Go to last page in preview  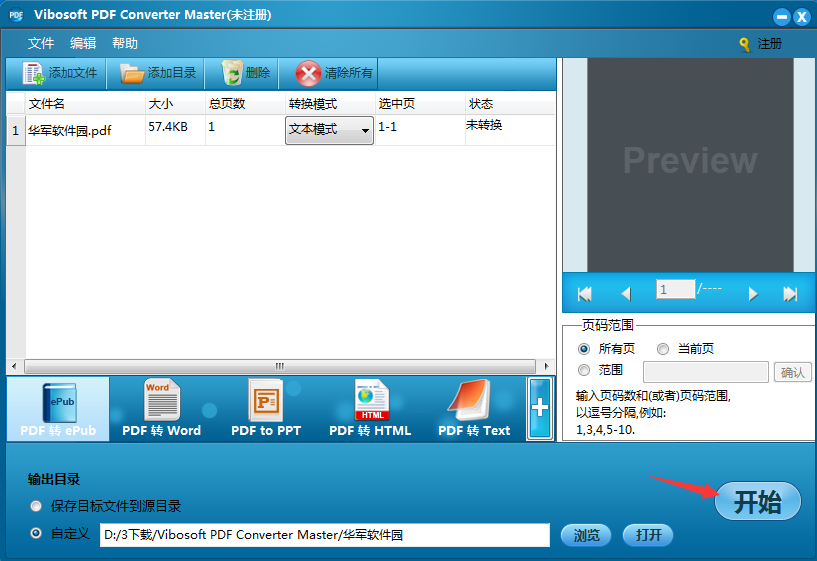[790, 294]
